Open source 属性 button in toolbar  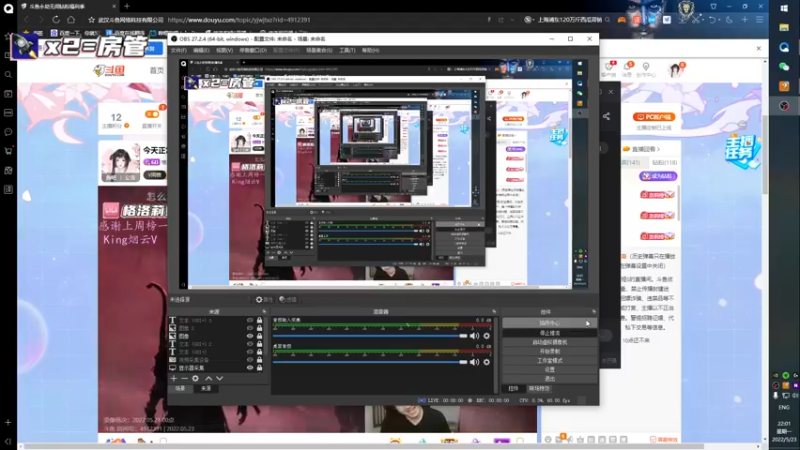point(264,299)
